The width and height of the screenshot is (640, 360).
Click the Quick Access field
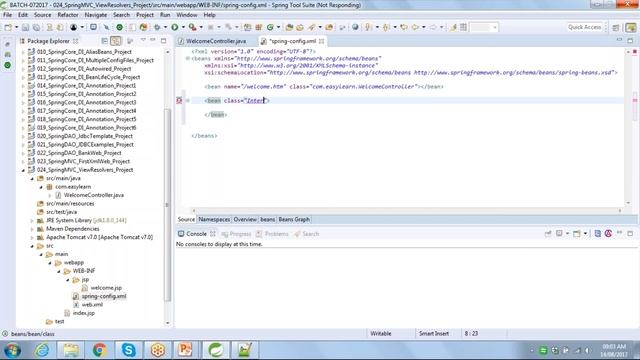584,27
